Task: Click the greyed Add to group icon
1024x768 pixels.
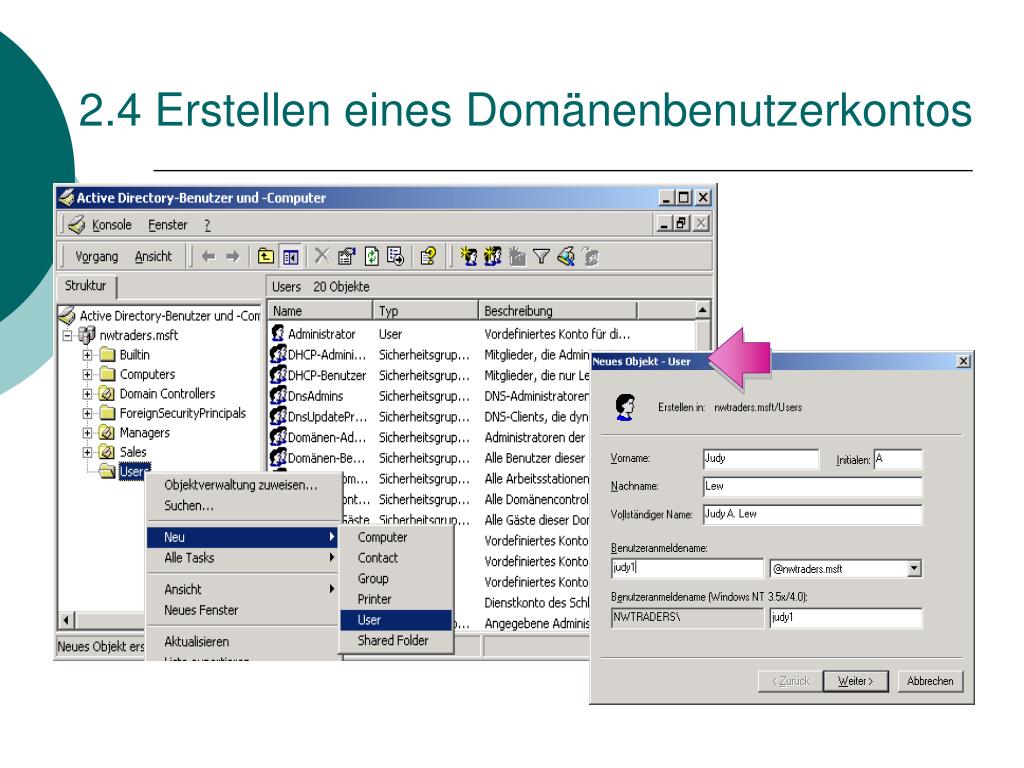Action: tap(591, 256)
